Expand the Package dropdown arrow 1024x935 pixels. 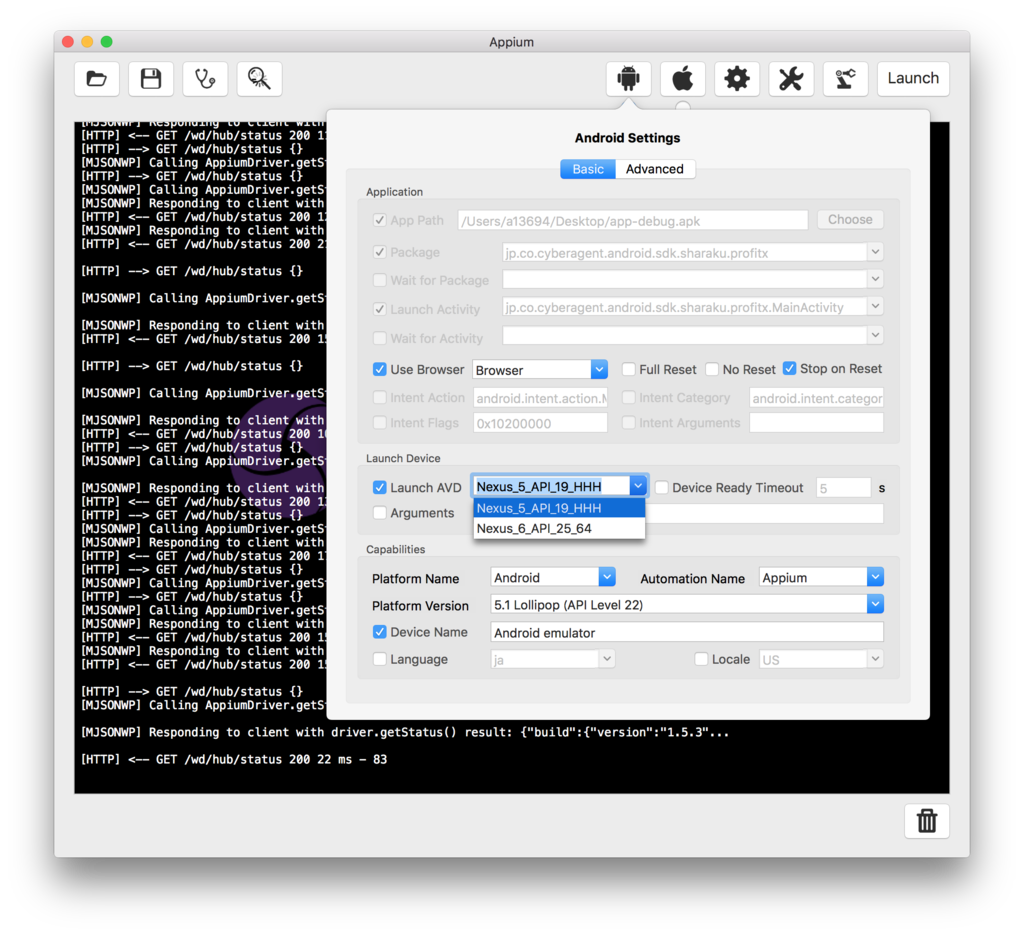875,252
